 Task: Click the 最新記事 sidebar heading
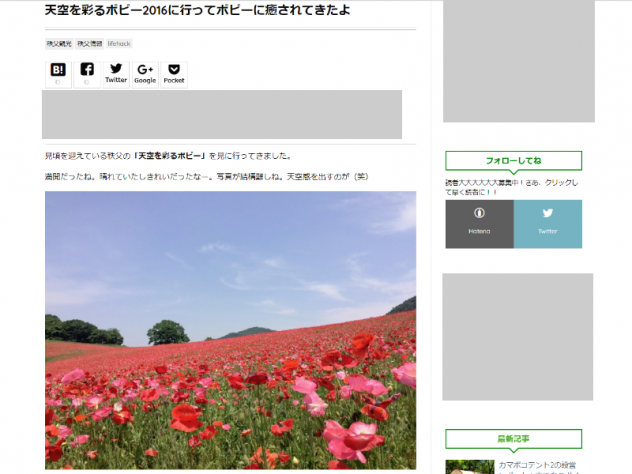pos(514,439)
